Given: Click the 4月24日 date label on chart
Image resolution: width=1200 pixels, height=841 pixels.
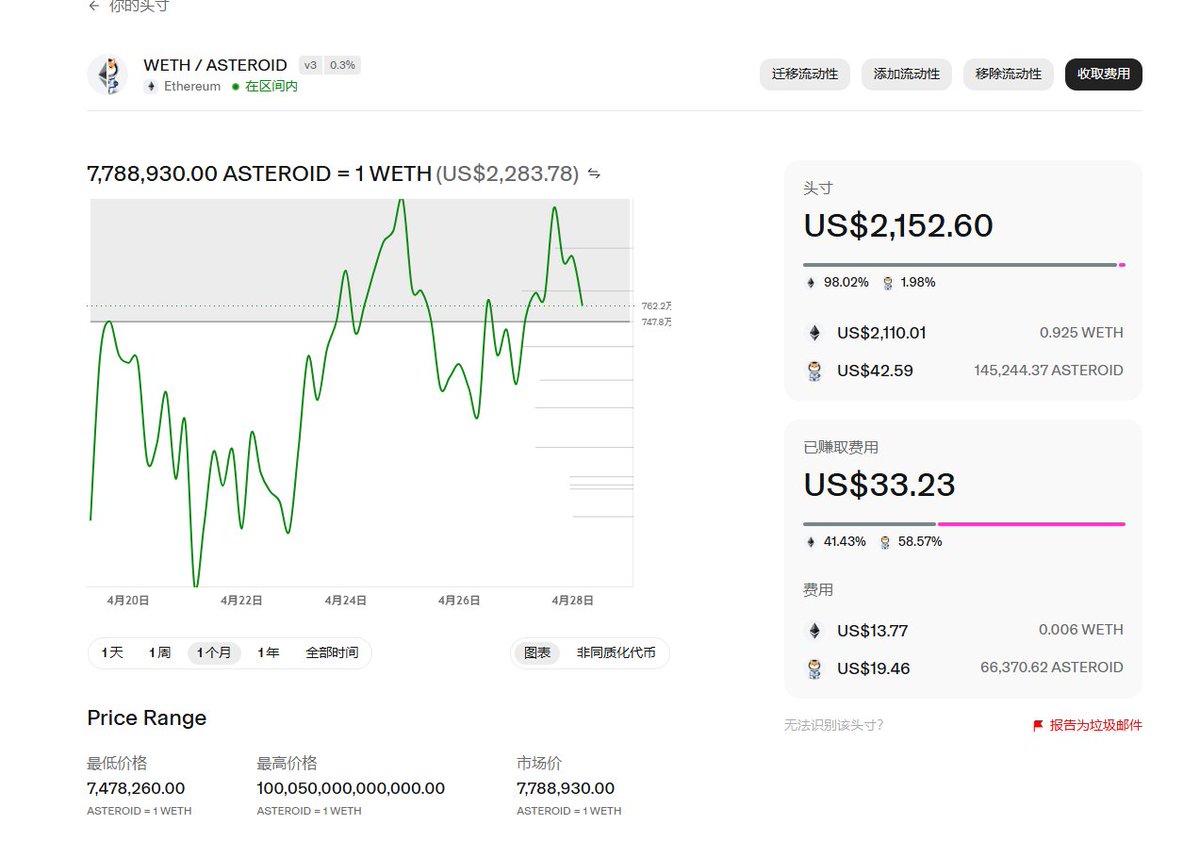Looking at the screenshot, I should pyautogui.click(x=345, y=601).
